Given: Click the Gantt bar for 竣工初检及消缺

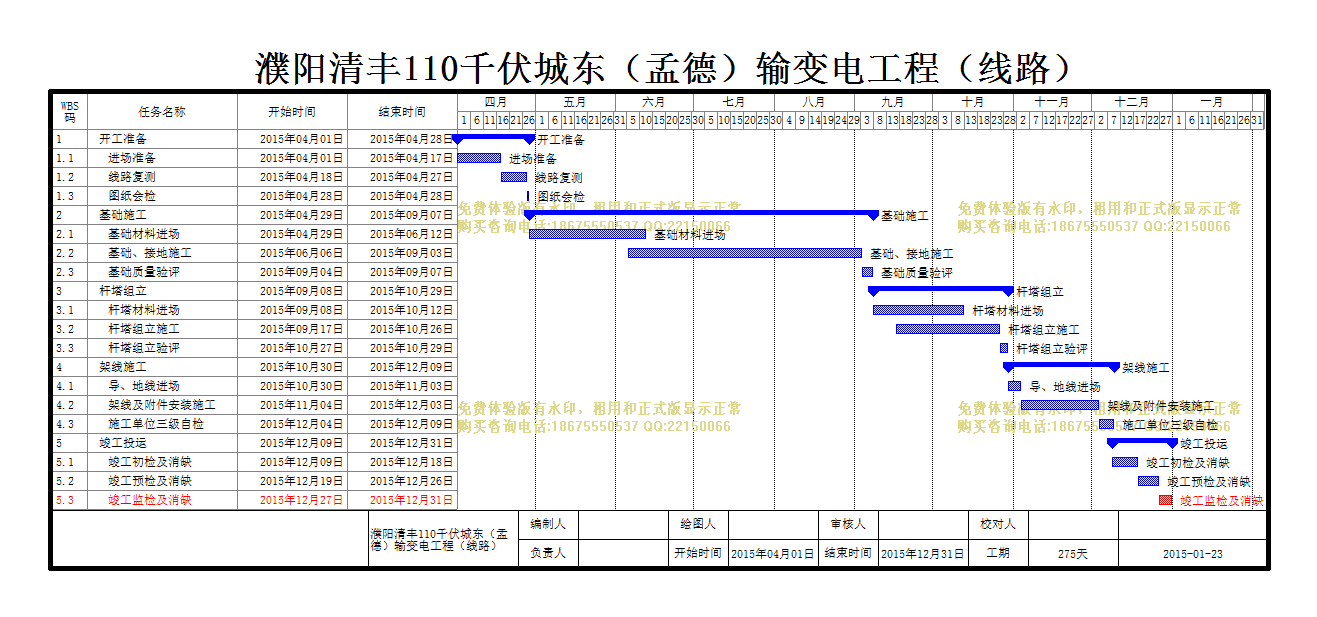Looking at the screenshot, I should 1125,462.
